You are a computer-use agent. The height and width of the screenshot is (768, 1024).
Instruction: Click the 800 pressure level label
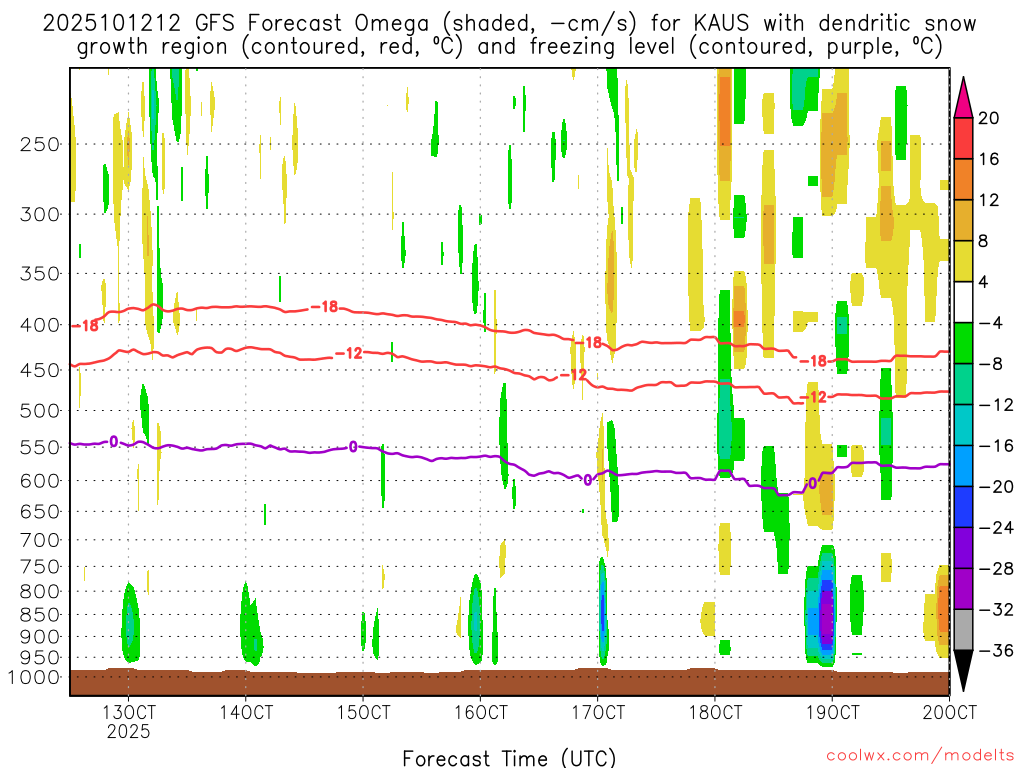[x=40, y=592]
